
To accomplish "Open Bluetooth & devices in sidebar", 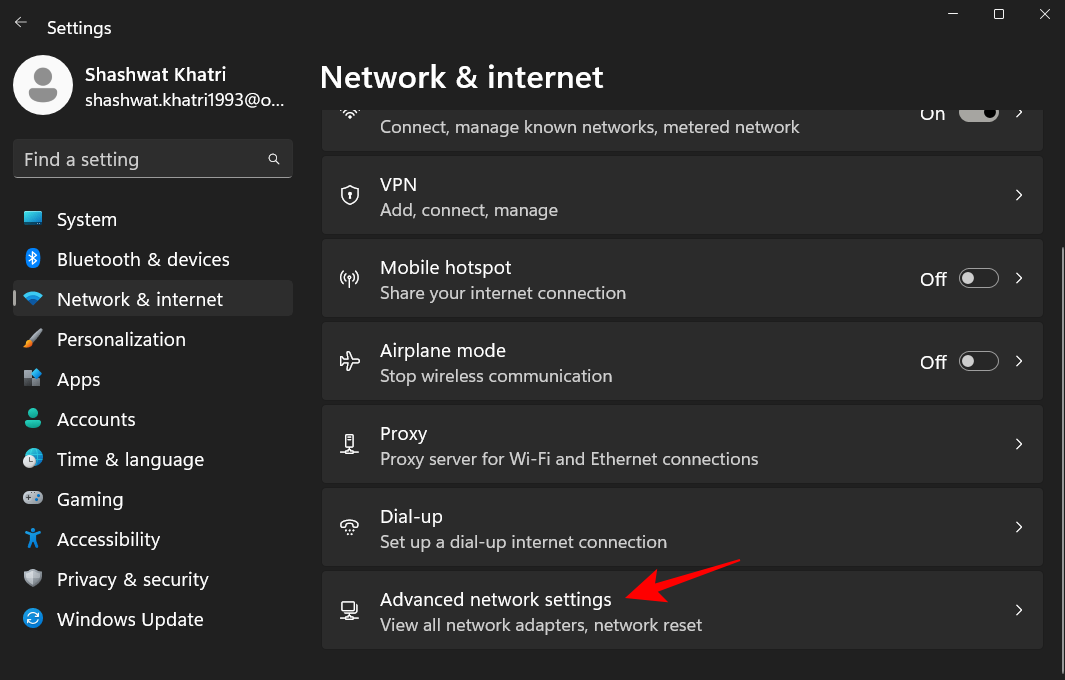I will pos(143,259).
